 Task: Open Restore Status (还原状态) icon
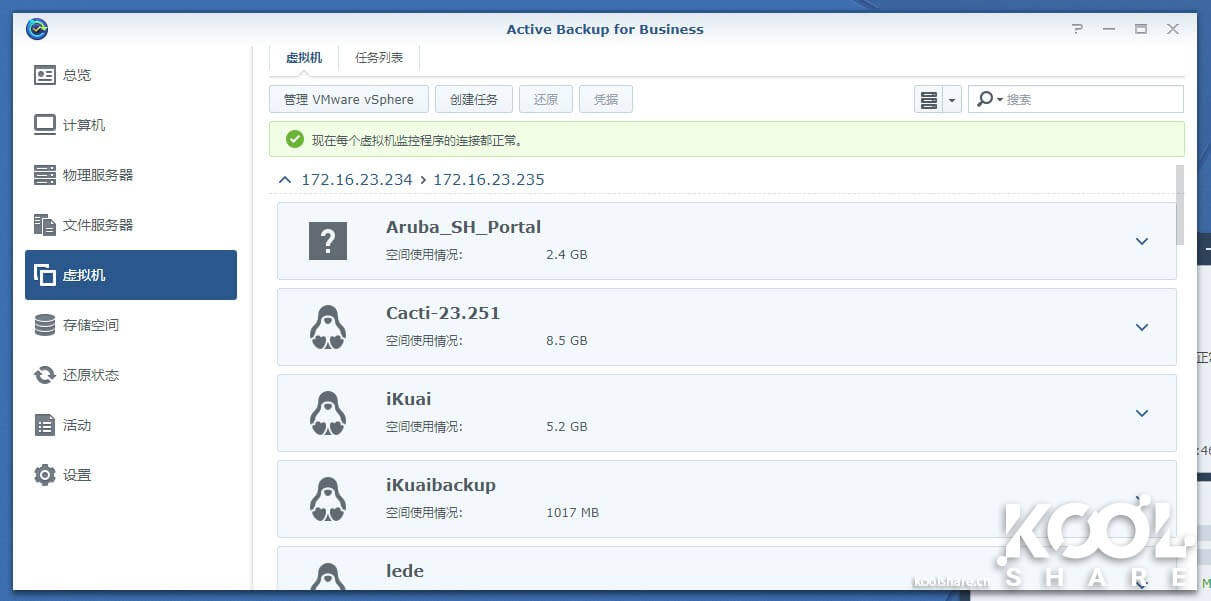click(x=45, y=375)
